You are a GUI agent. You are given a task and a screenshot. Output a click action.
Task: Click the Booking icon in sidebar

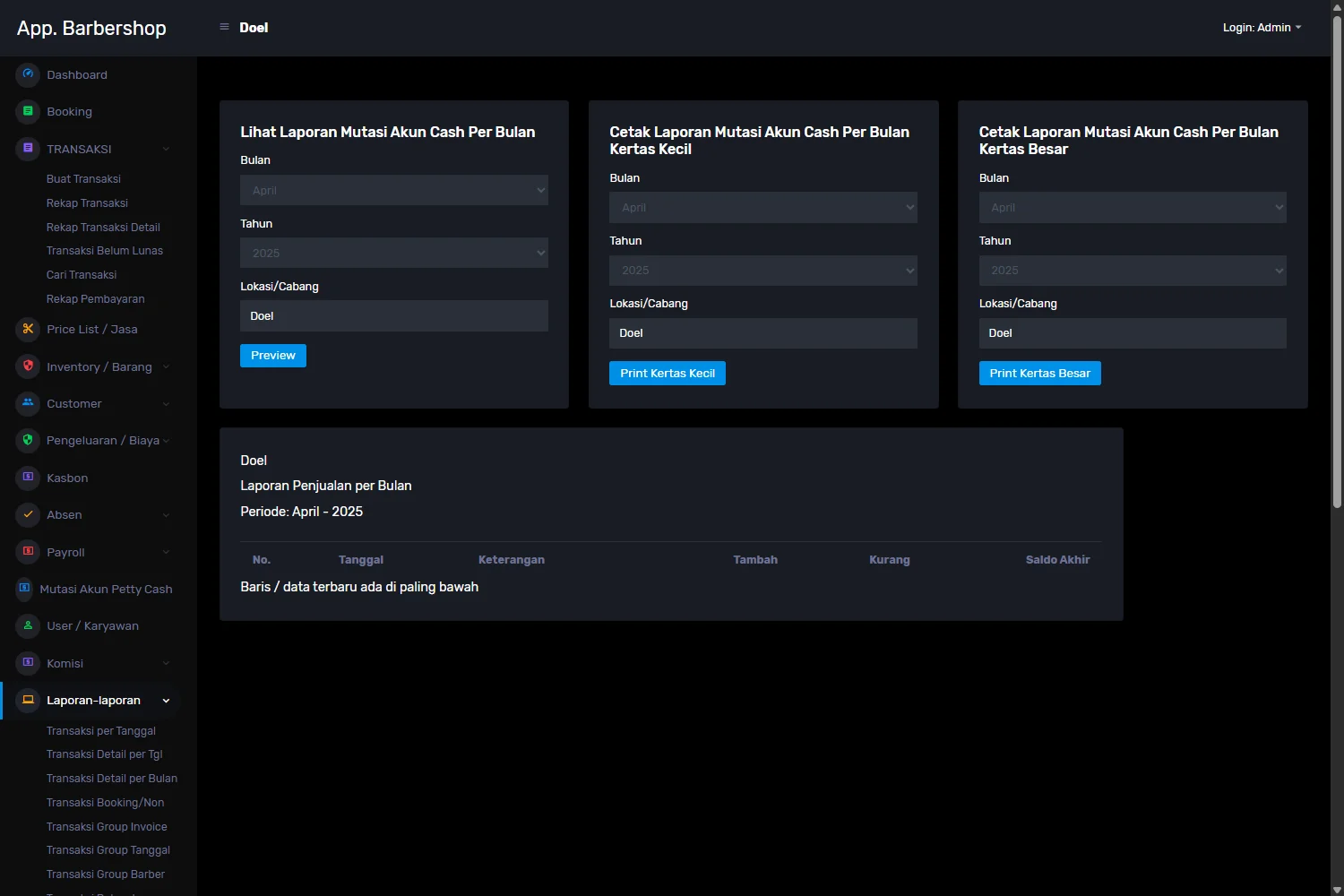[28, 111]
